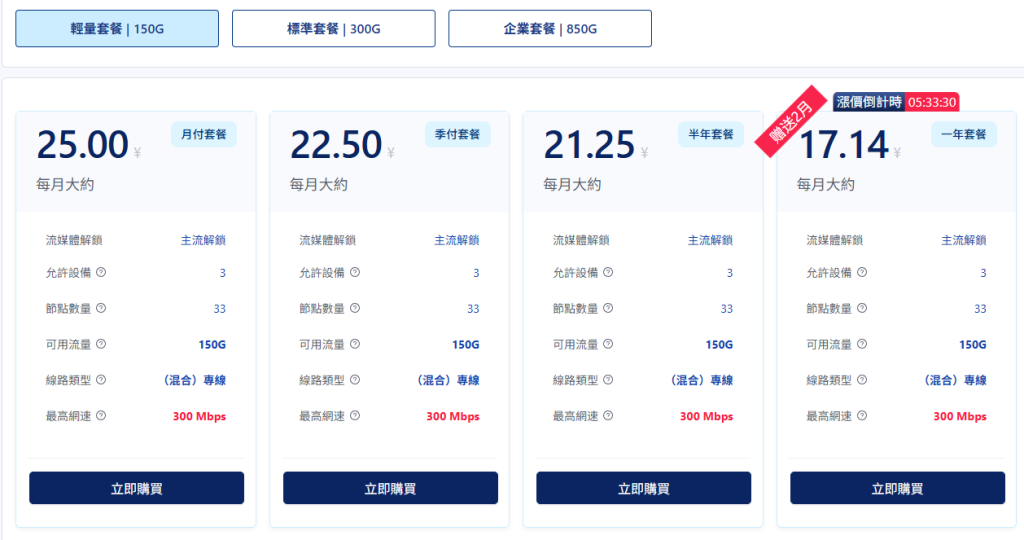This screenshot has height=540, width=1024.
Task: Click the 漲價倒計時 countdown timer label
Action: click(869, 102)
